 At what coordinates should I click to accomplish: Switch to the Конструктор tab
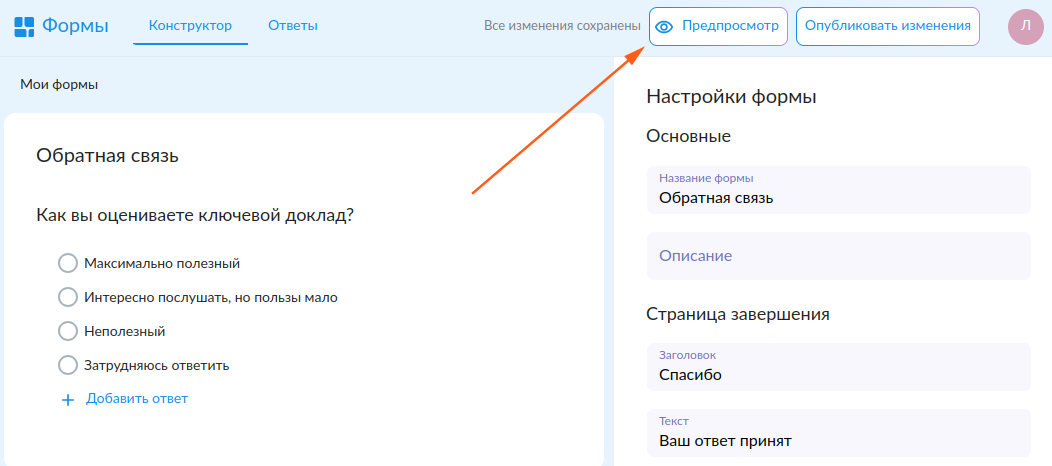pos(191,26)
